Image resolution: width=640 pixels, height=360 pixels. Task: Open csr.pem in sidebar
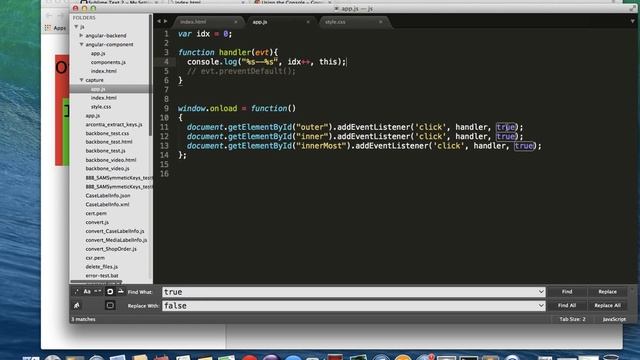pyautogui.click(x=95, y=258)
